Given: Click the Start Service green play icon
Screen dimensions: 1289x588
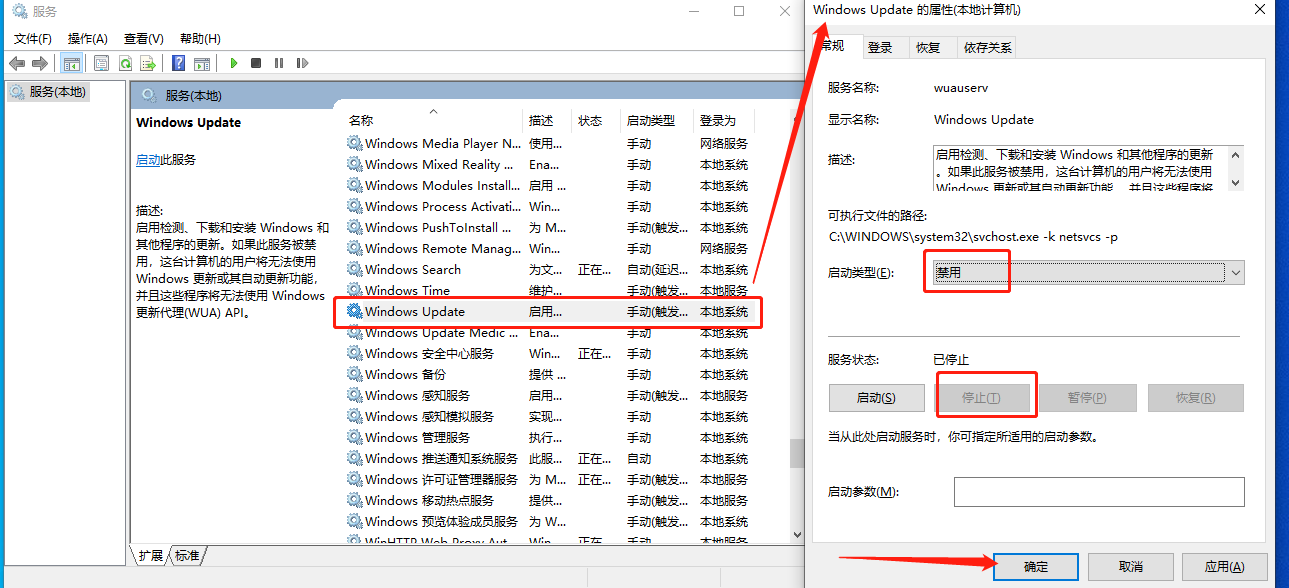Looking at the screenshot, I should pos(234,63).
